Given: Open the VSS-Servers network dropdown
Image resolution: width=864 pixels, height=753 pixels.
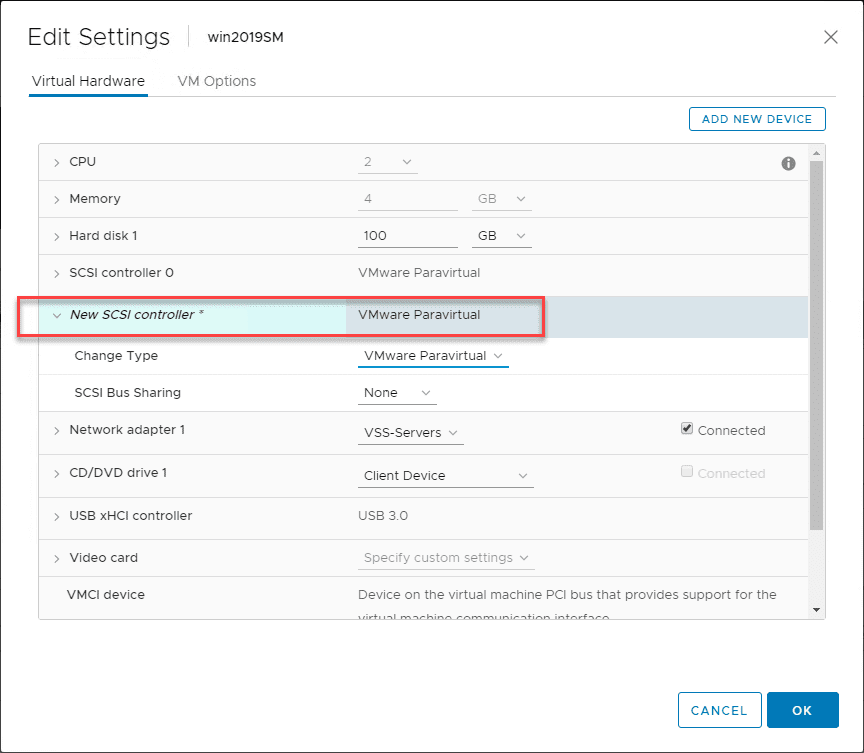Looking at the screenshot, I should click(x=410, y=433).
